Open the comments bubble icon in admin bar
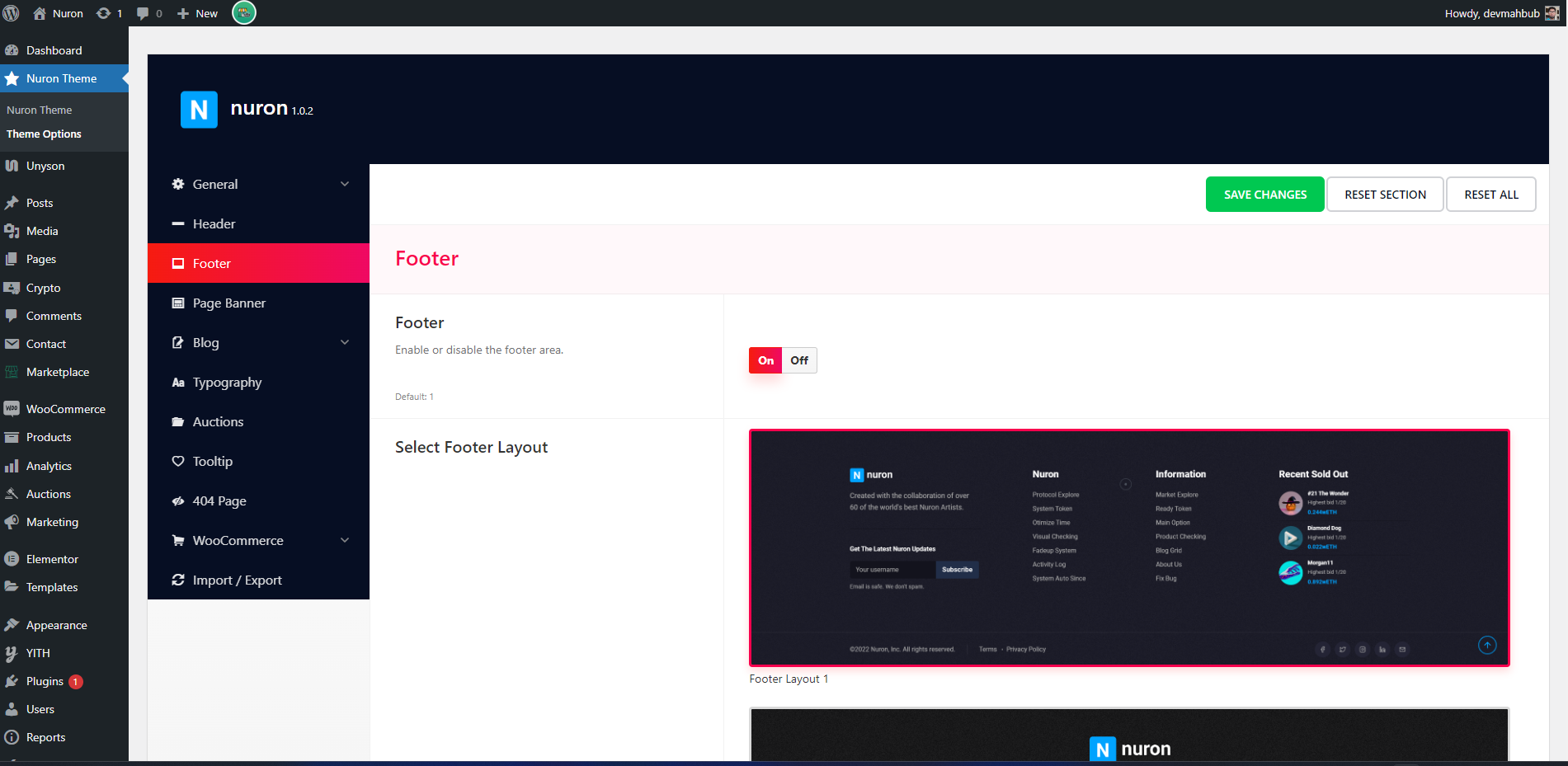This screenshot has width=1568, height=766. [143, 13]
